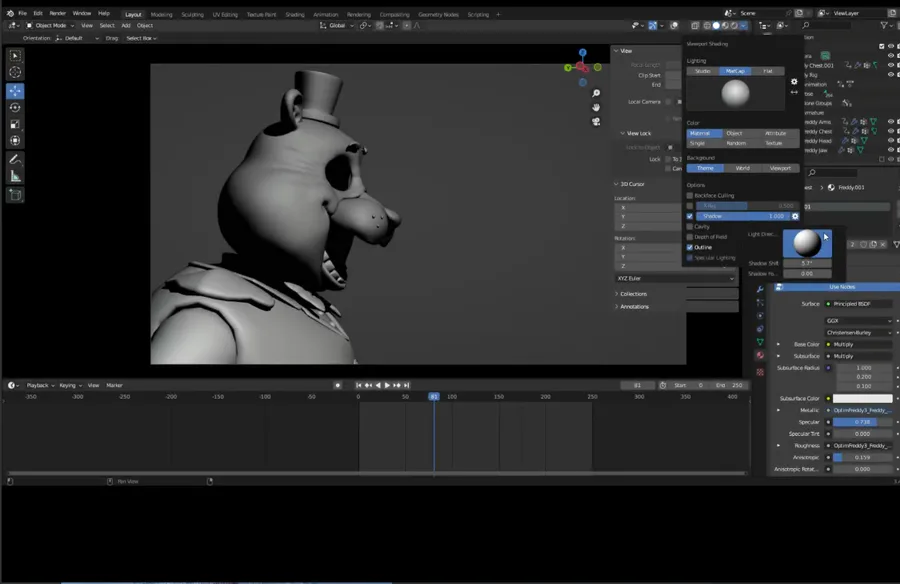The height and width of the screenshot is (584, 900).
Task: Select the Annotate pencil tool
Action: pyautogui.click(x=15, y=159)
